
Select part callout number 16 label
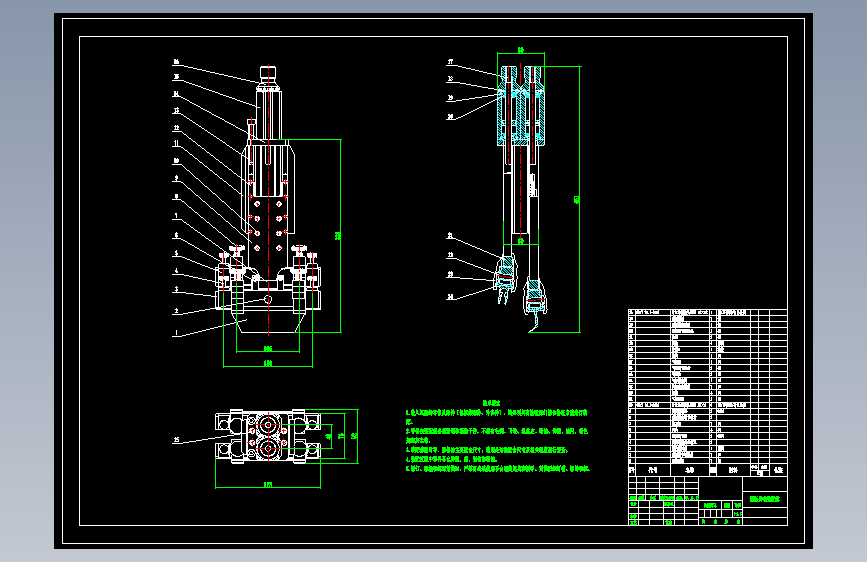click(x=176, y=62)
